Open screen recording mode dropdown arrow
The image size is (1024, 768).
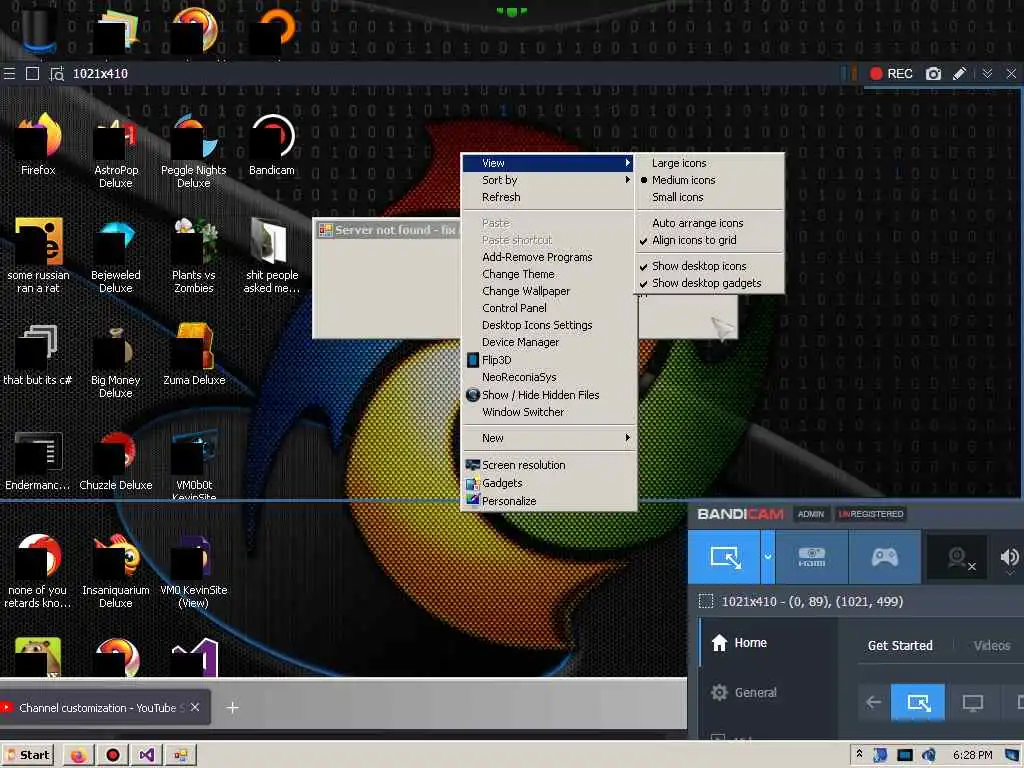click(768, 557)
